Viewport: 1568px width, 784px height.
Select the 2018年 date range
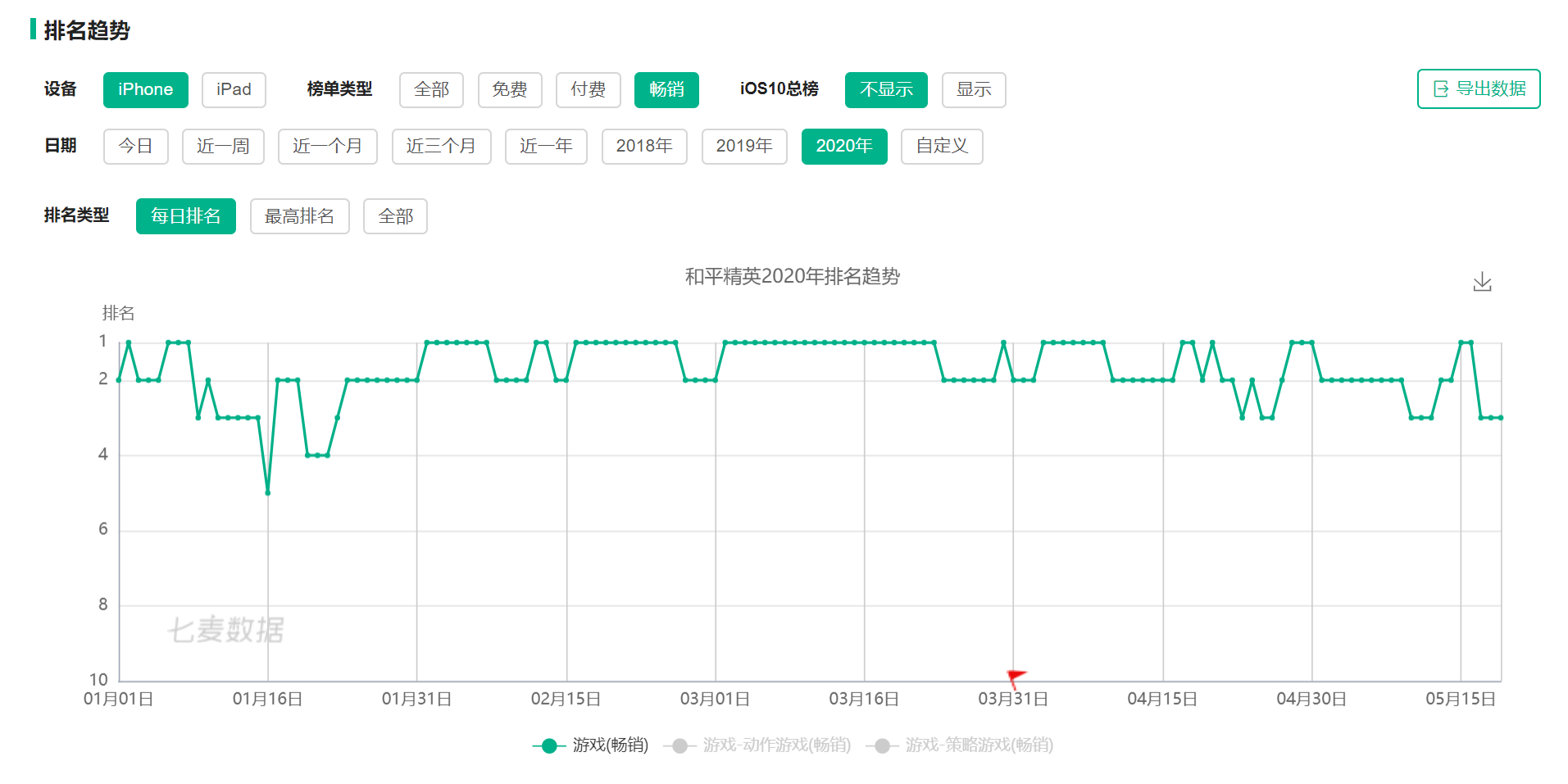(644, 146)
